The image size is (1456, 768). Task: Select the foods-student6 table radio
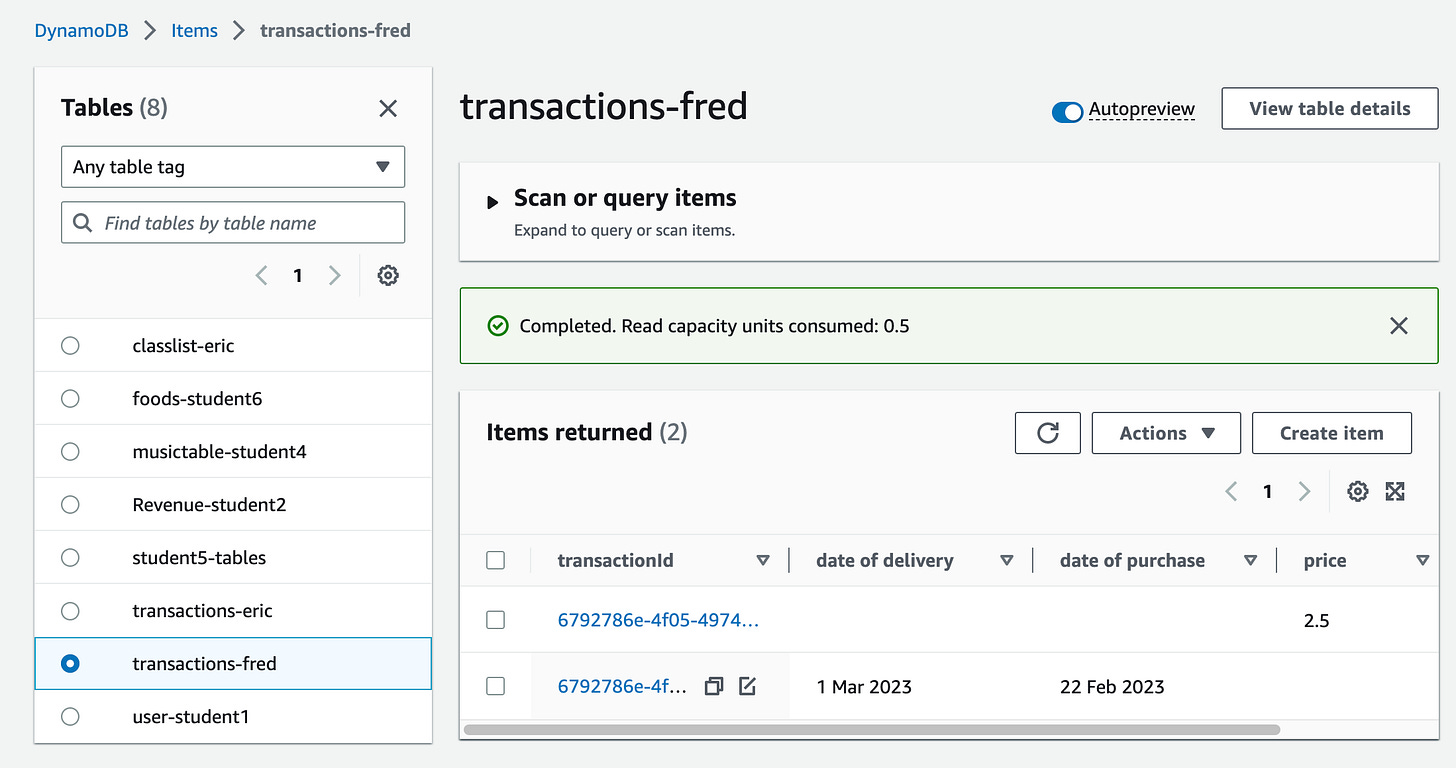[70, 398]
